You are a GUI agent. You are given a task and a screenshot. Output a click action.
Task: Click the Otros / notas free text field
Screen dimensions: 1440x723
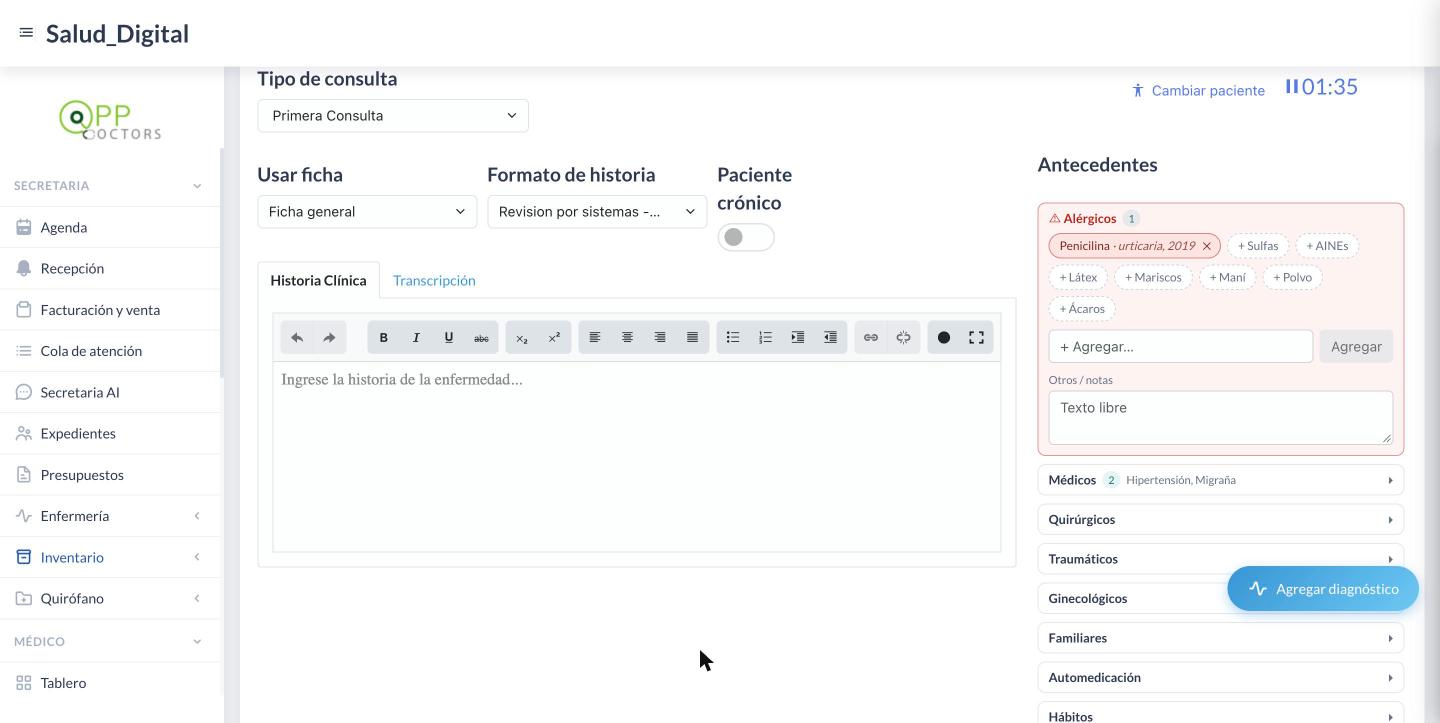(x=1221, y=417)
